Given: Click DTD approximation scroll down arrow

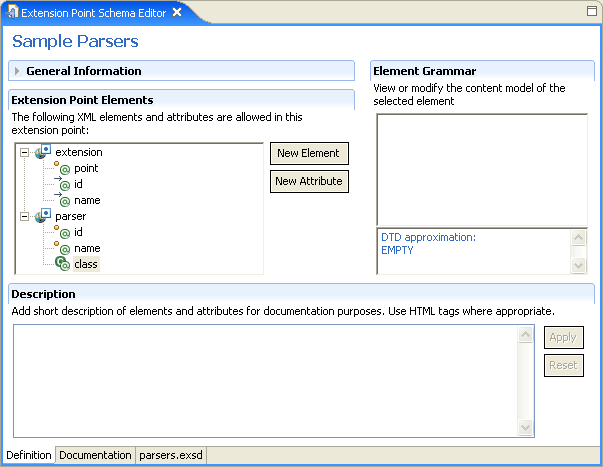Looking at the screenshot, I should 578,265.
